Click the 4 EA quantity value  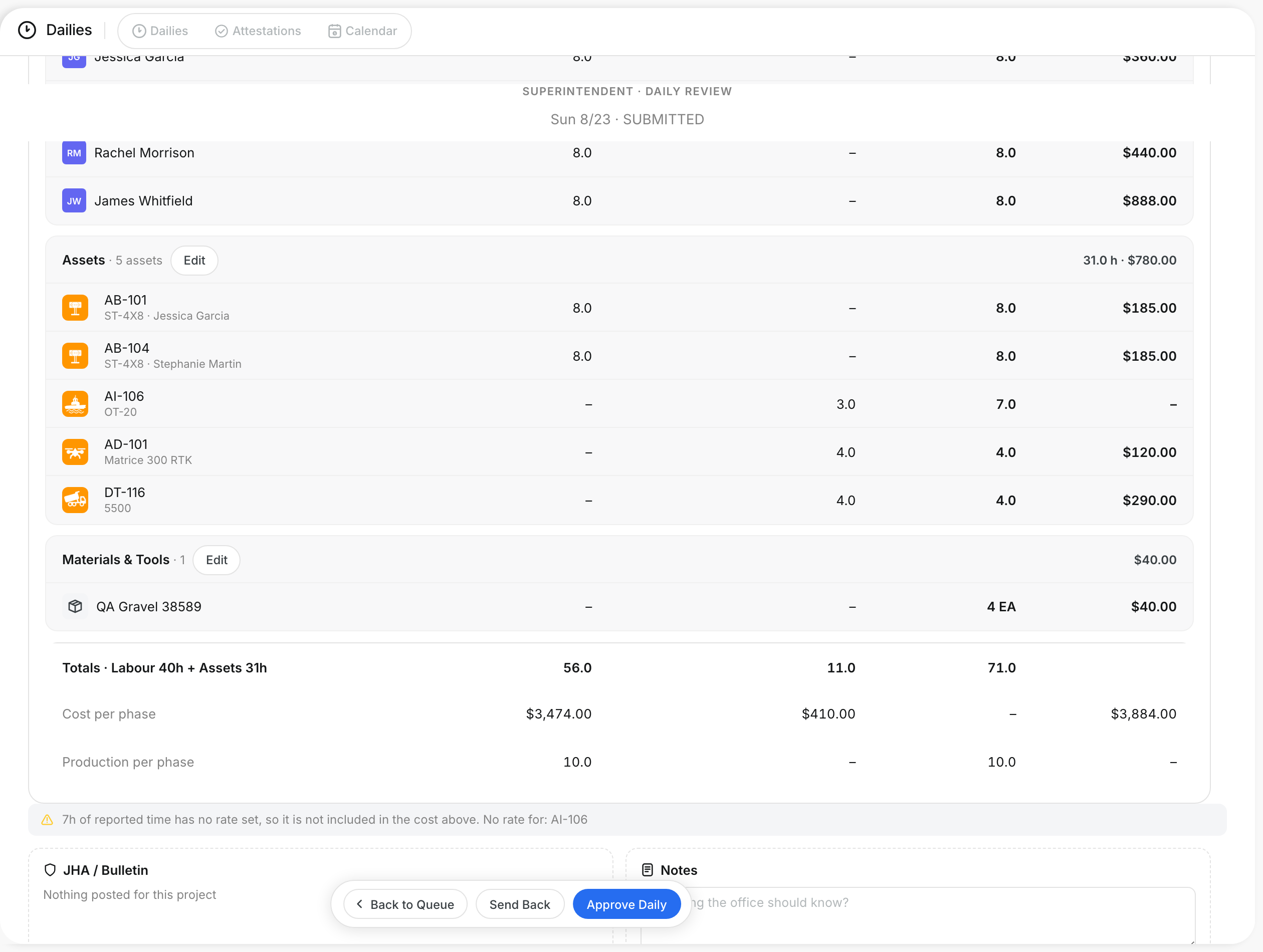(x=1001, y=607)
